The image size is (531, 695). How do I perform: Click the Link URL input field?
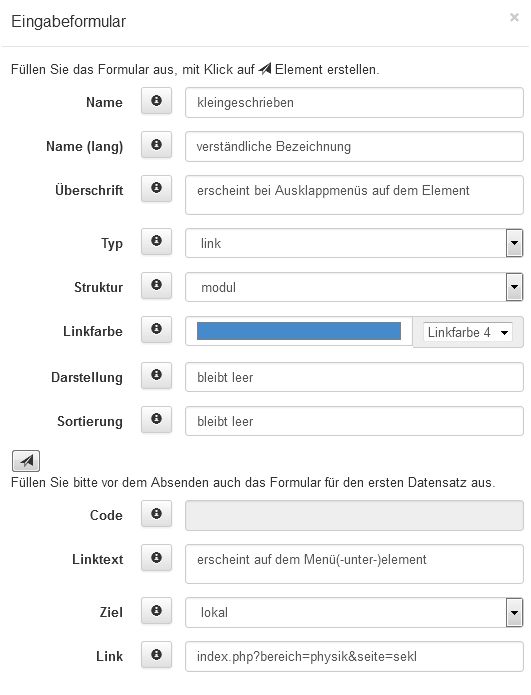tap(354, 656)
